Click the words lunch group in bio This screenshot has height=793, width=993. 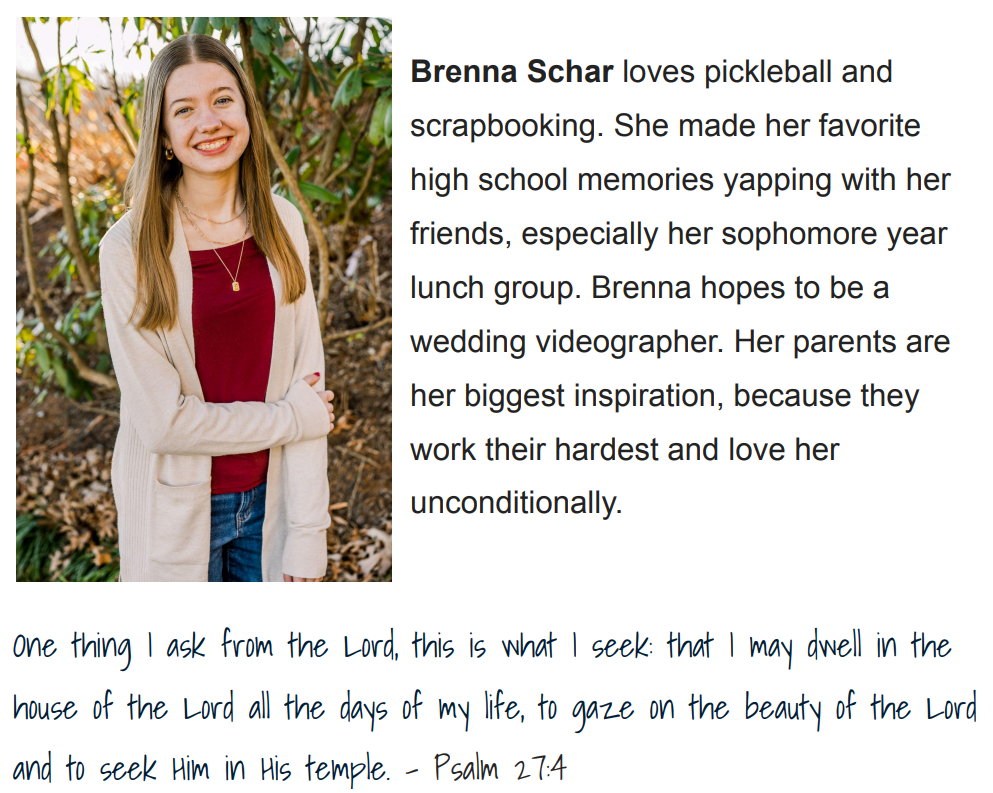coord(495,289)
